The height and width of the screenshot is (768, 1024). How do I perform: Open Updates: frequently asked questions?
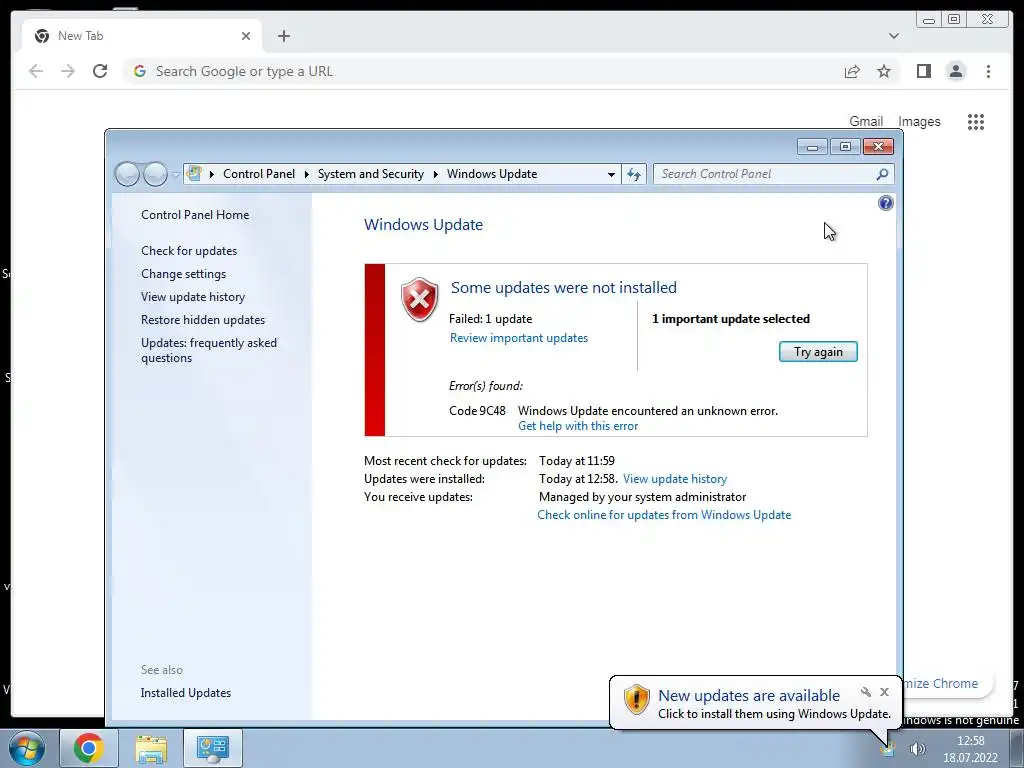(209, 350)
